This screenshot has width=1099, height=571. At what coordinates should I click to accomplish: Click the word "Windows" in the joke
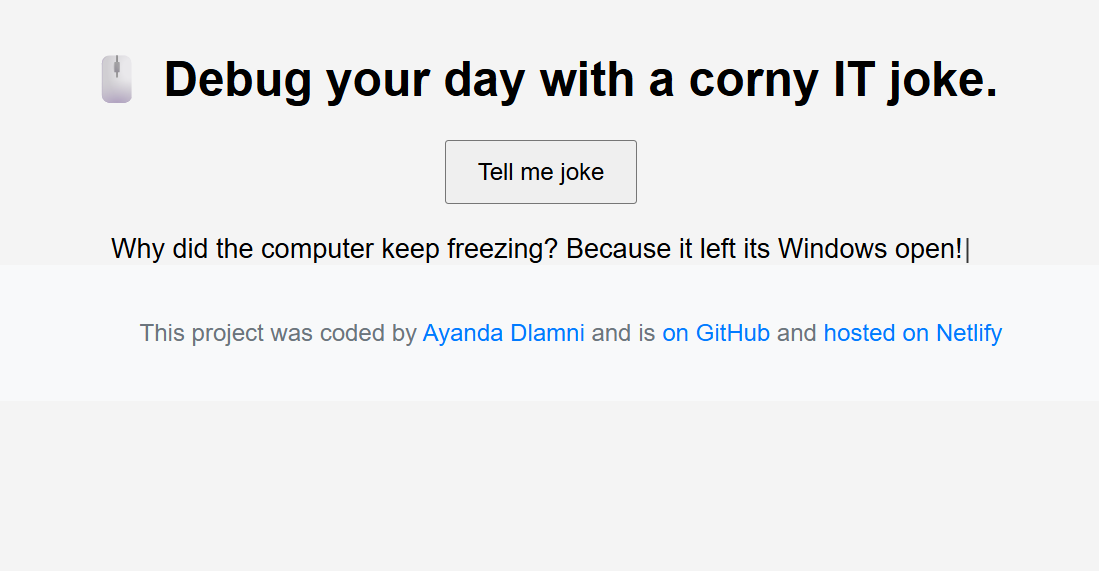[x=831, y=249]
